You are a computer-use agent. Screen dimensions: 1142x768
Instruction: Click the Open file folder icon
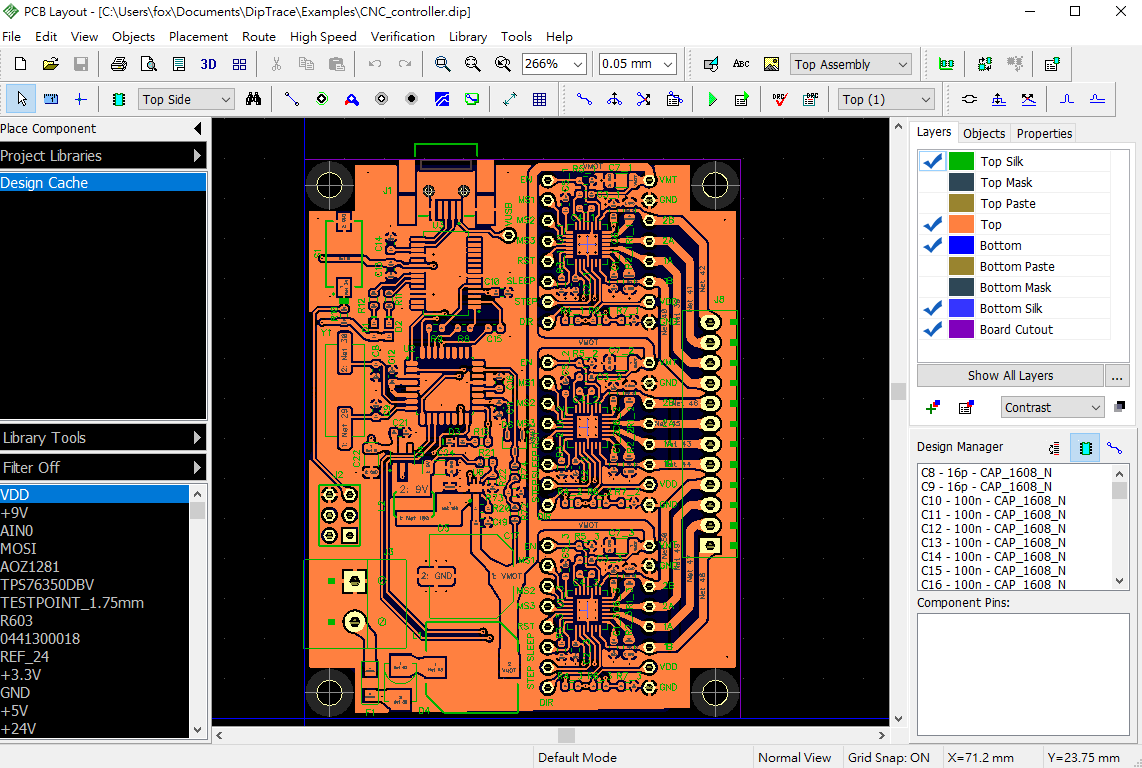pyautogui.click(x=50, y=64)
